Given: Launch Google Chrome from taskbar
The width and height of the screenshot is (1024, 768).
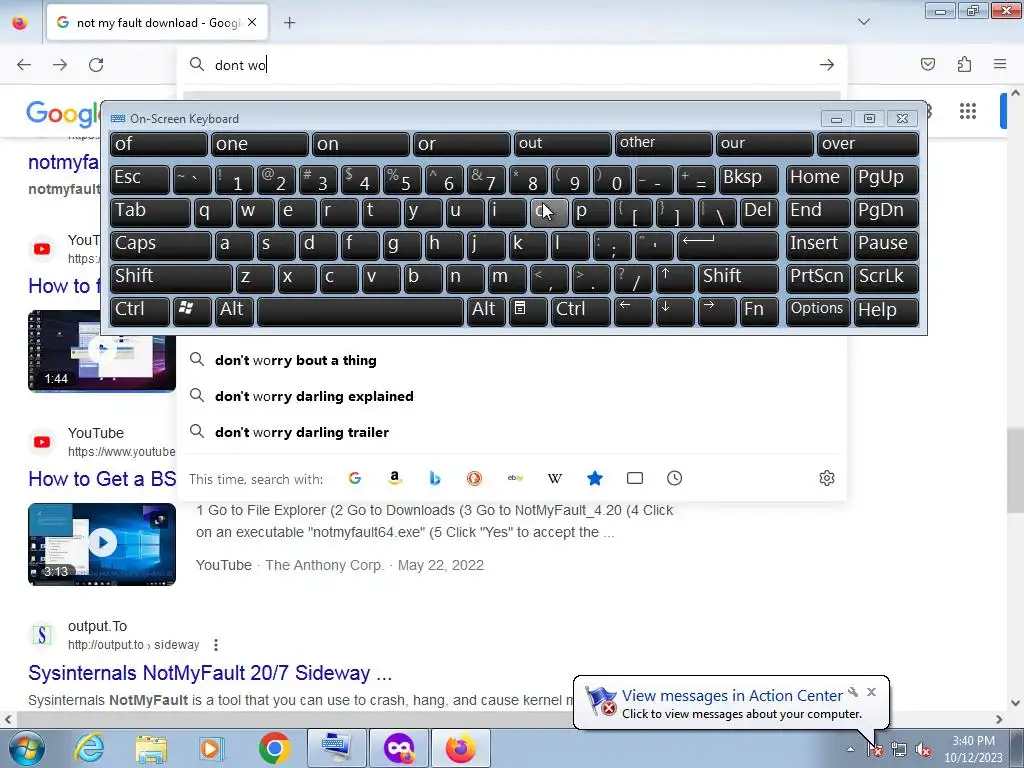Looking at the screenshot, I should [274, 748].
